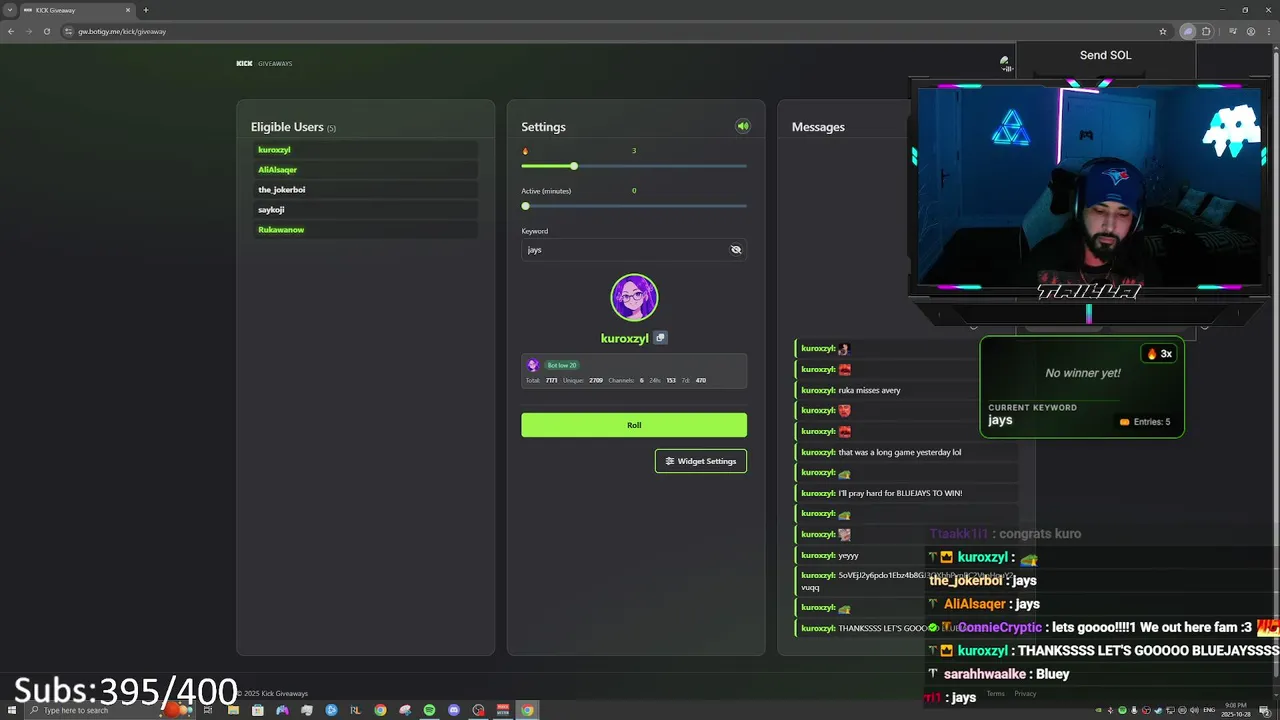This screenshot has width=1280, height=720.
Task: Select the KICK Giveaway browser tab
Action: pos(78,10)
